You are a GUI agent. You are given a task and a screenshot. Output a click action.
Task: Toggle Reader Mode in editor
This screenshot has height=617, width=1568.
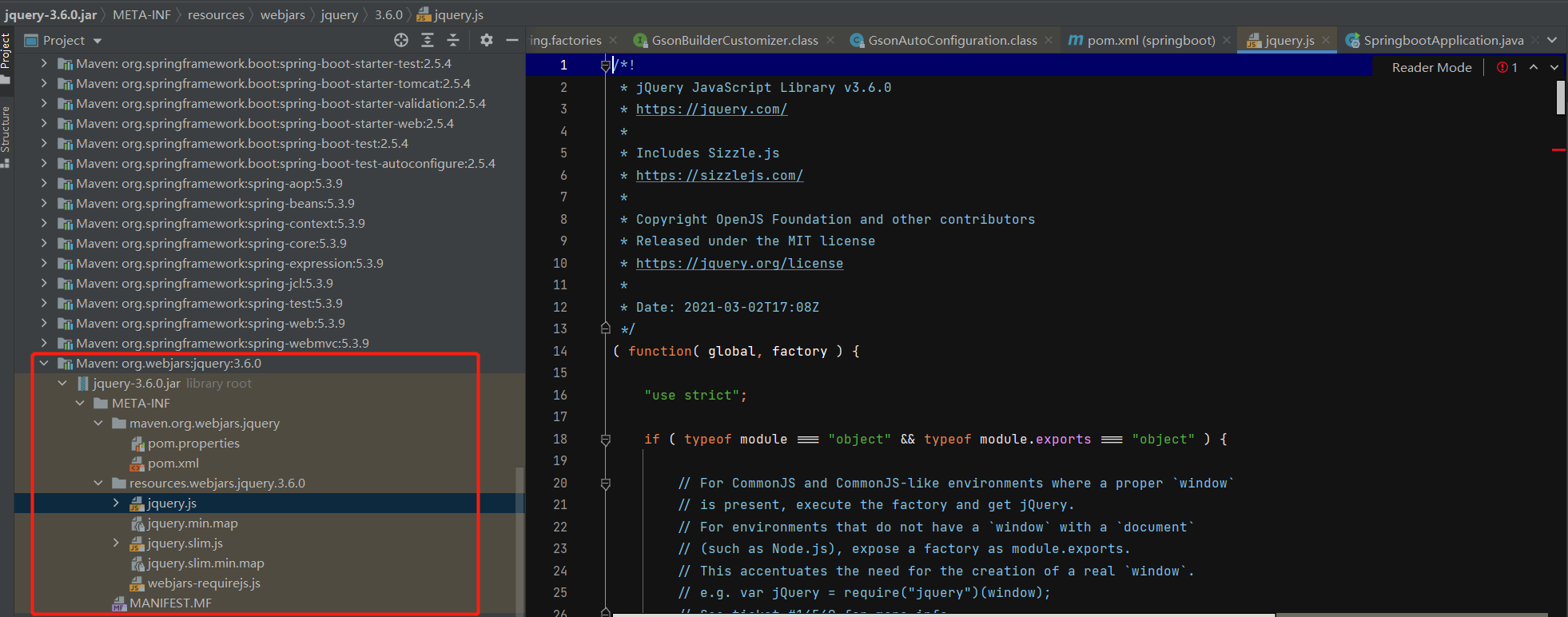pyautogui.click(x=1431, y=68)
